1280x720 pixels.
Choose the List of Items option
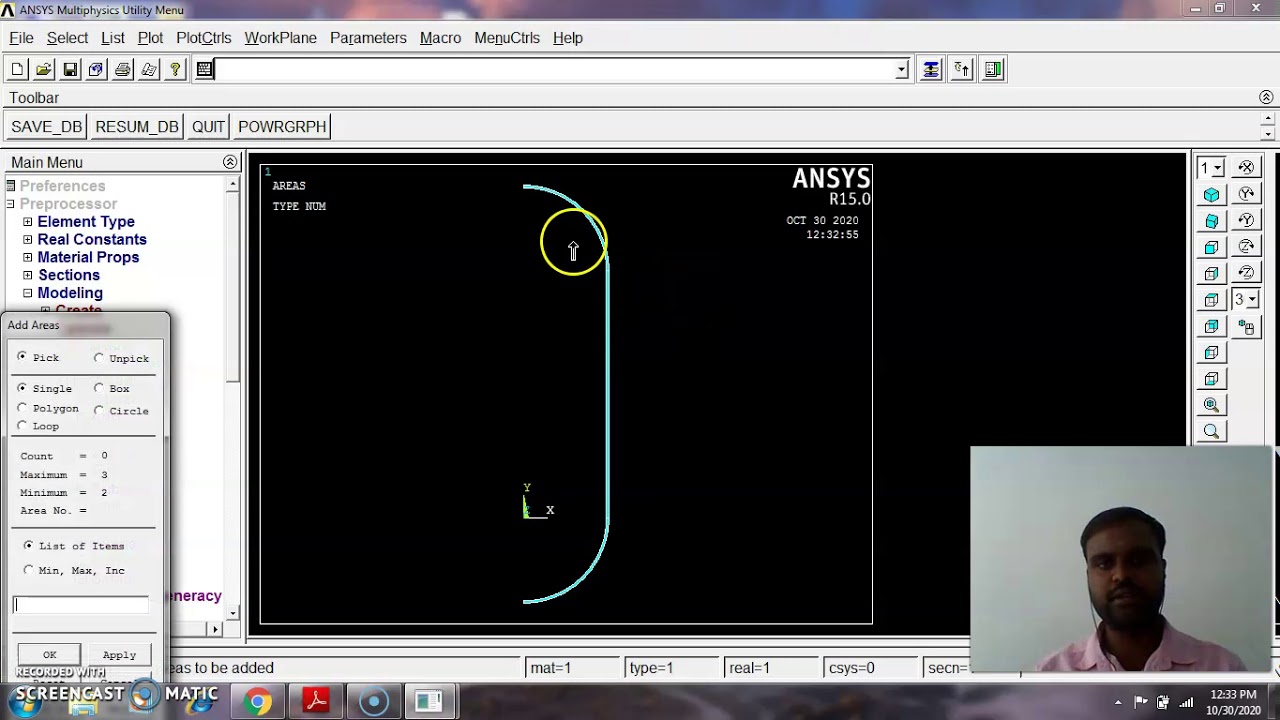click(x=28, y=546)
